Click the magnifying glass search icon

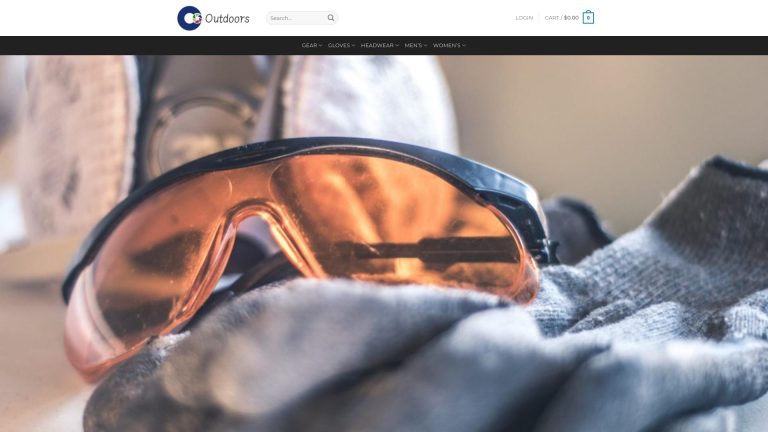point(331,18)
